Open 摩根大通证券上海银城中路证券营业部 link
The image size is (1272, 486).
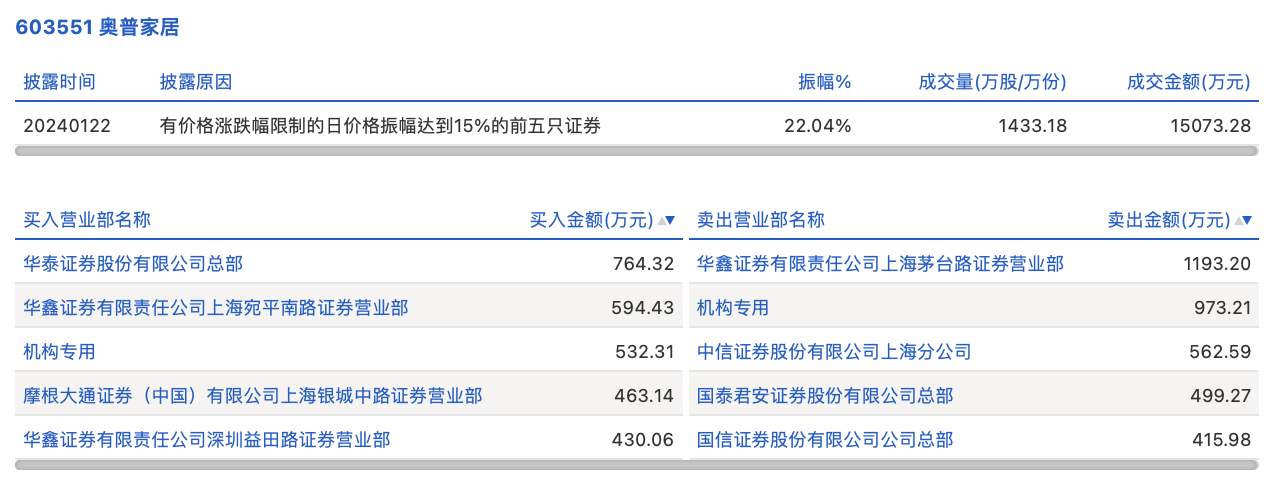click(253, 396)
